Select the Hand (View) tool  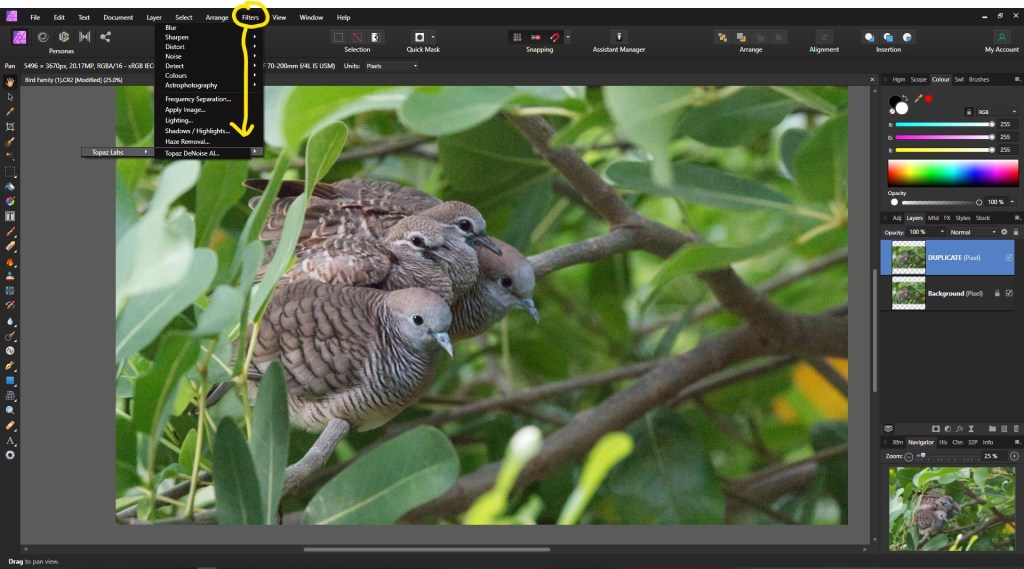10,82
